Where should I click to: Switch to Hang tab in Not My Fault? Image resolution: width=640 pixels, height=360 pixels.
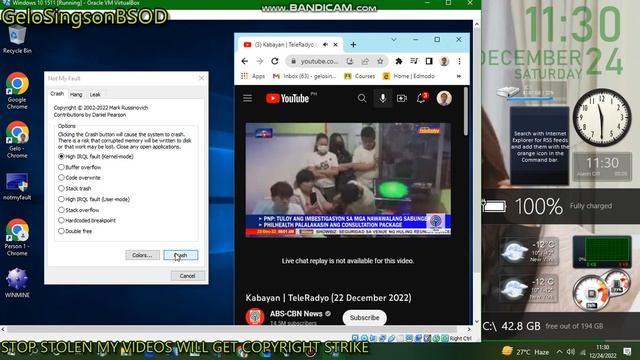pyautogui.click(x=76, y=94)
